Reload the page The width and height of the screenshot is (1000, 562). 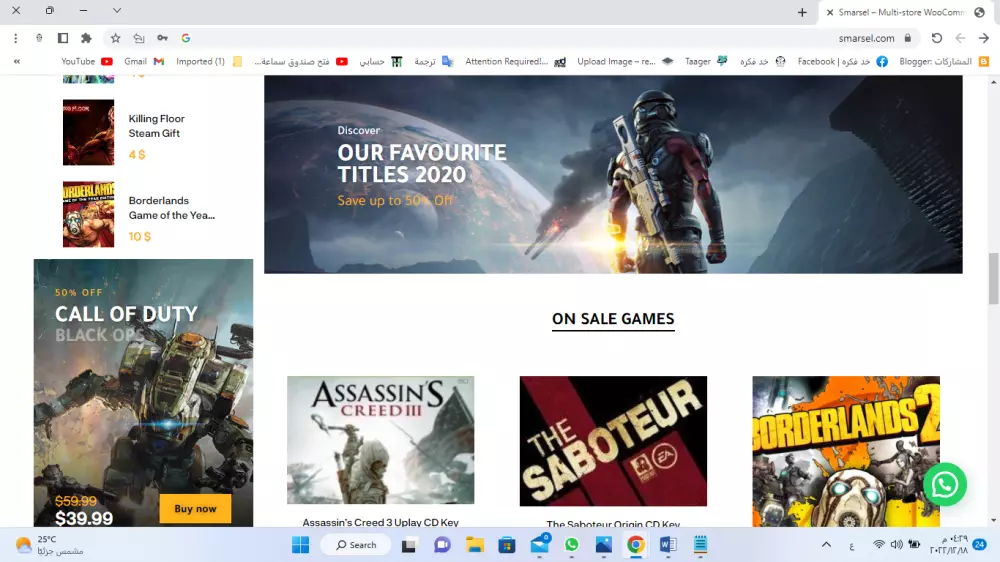(936, 38)
